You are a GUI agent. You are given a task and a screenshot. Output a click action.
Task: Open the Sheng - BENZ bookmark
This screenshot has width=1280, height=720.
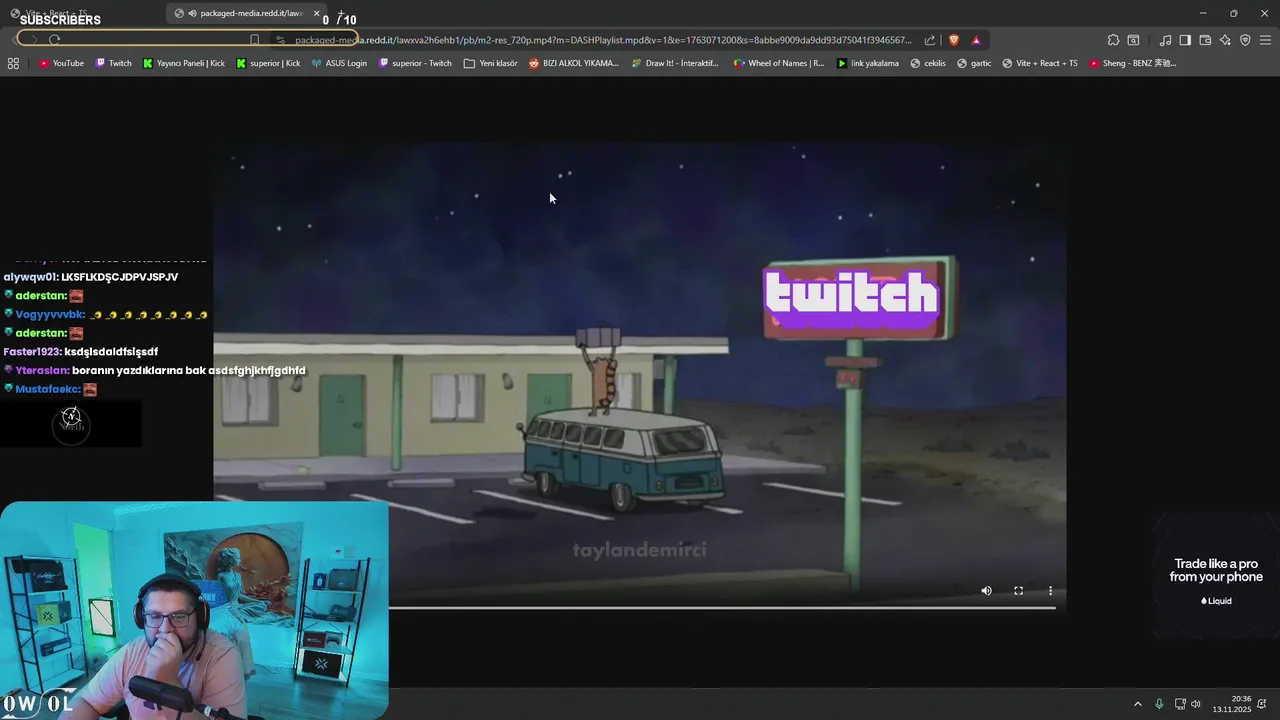click(x=1132, y=63)
